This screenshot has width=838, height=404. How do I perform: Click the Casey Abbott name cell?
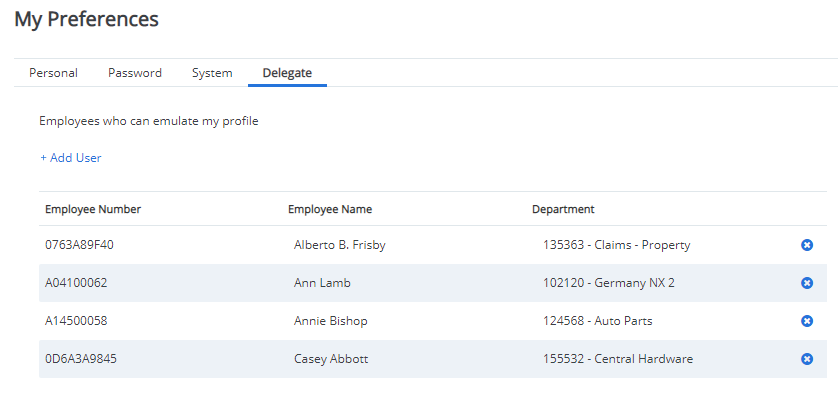(x=331, y=359)
